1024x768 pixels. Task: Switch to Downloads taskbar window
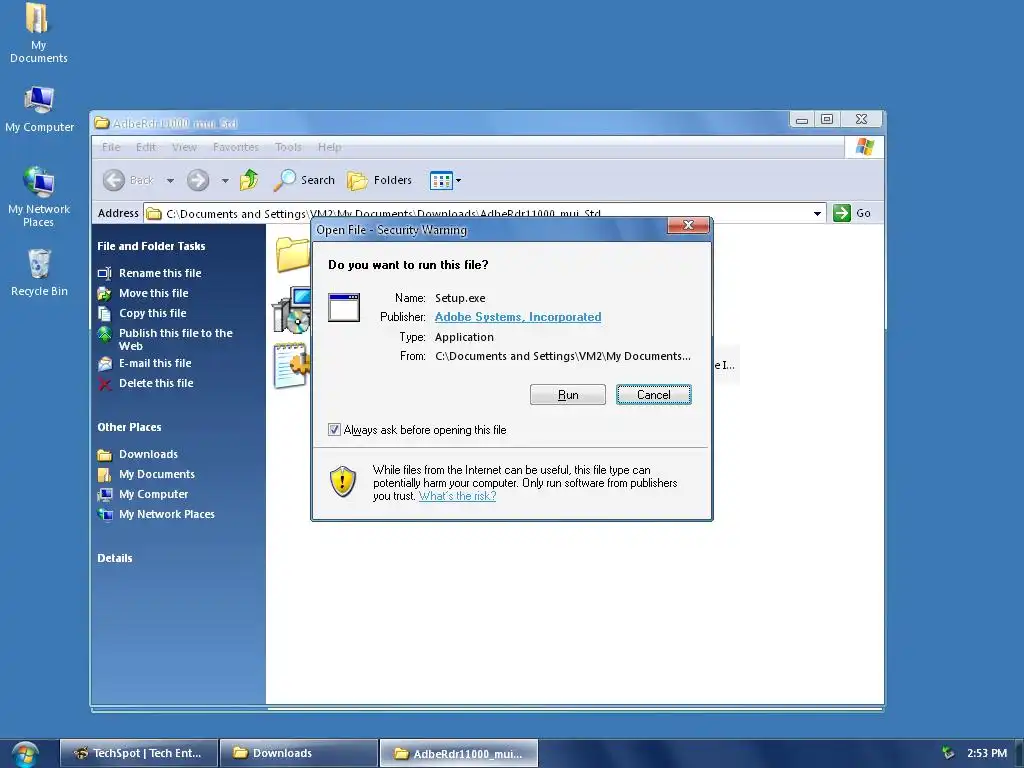299,753
